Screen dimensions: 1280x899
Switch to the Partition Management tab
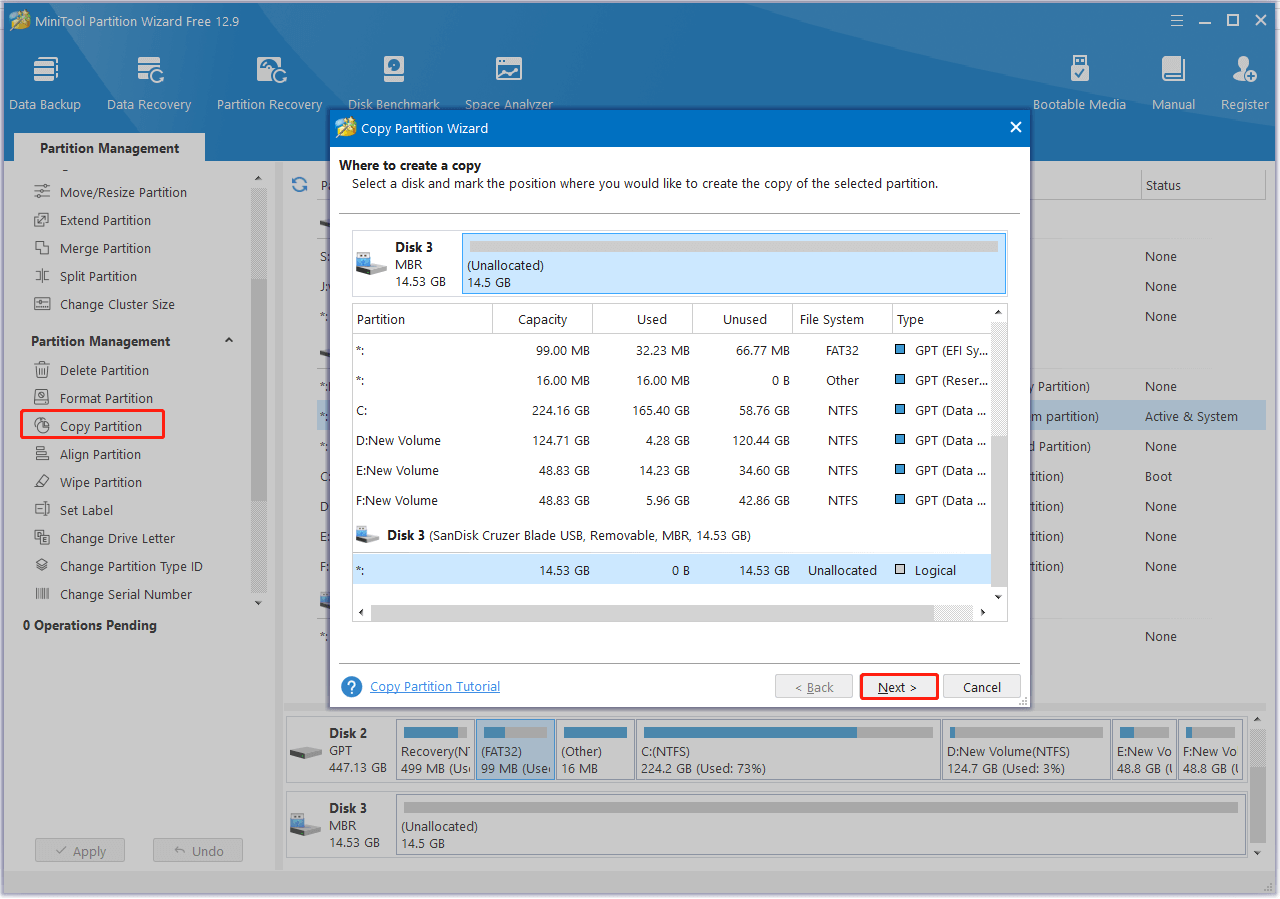click(x=109, y=148)
